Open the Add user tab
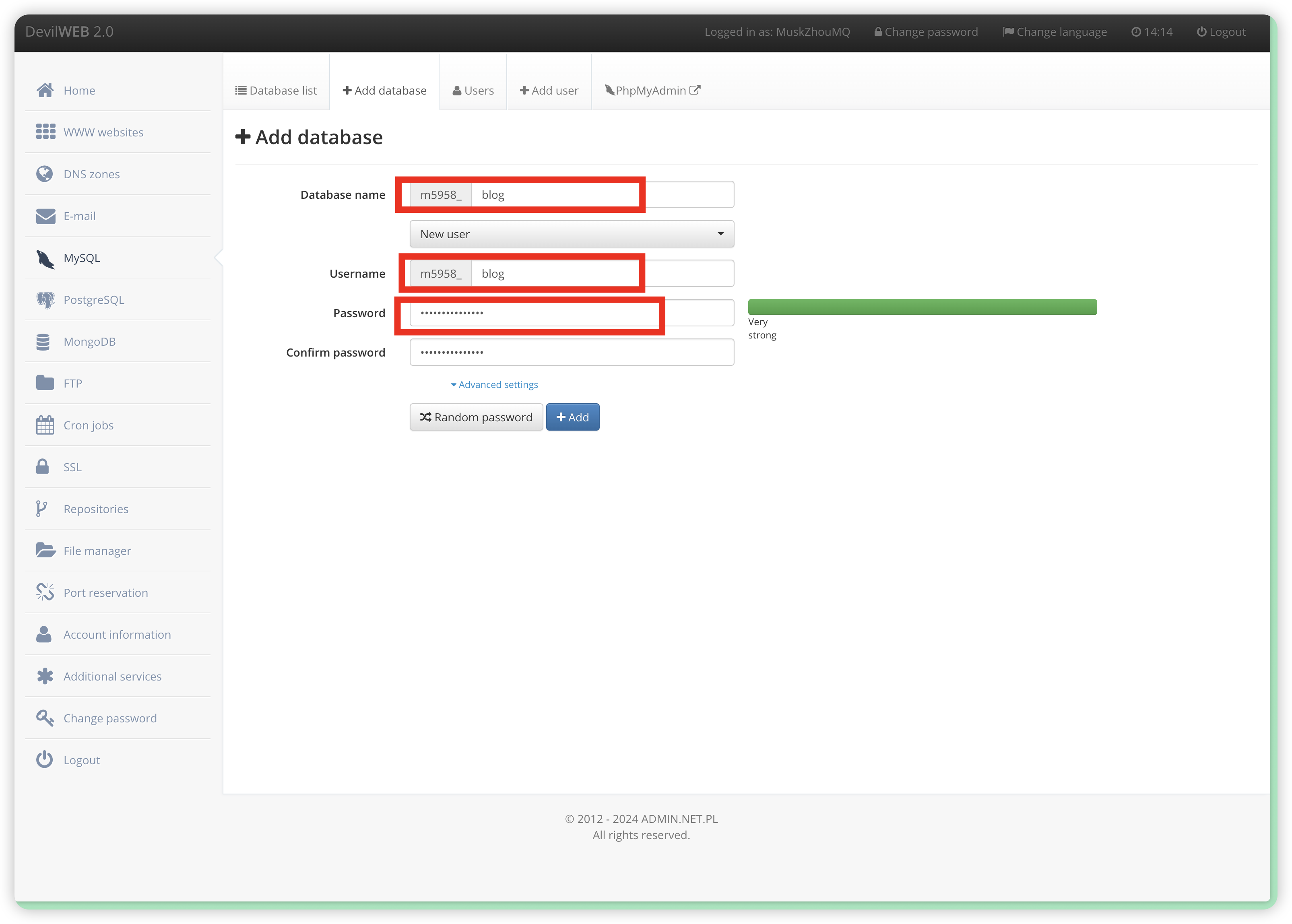The image size is (1292, 924). pyautogui.click(x=549, y=91)
